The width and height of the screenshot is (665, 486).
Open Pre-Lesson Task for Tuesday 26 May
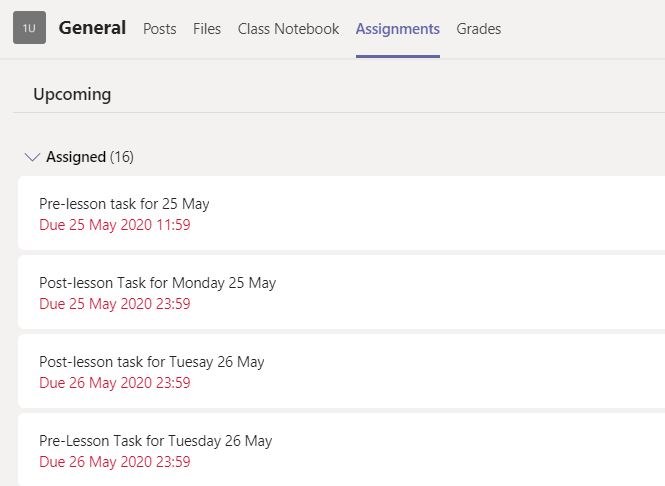pyautogui.click(x=155, y=441)
